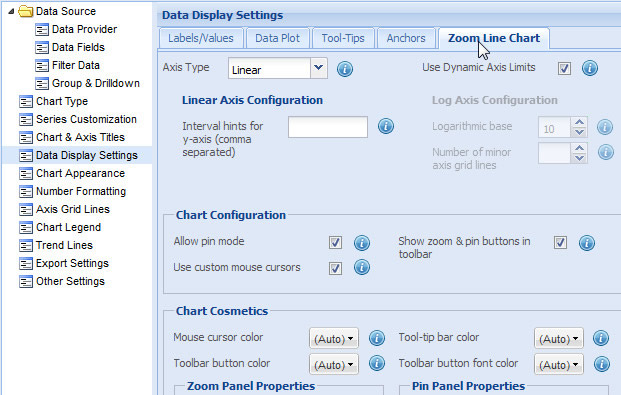Click the page icon beside Chart Appearance

[x=26, y=174]
